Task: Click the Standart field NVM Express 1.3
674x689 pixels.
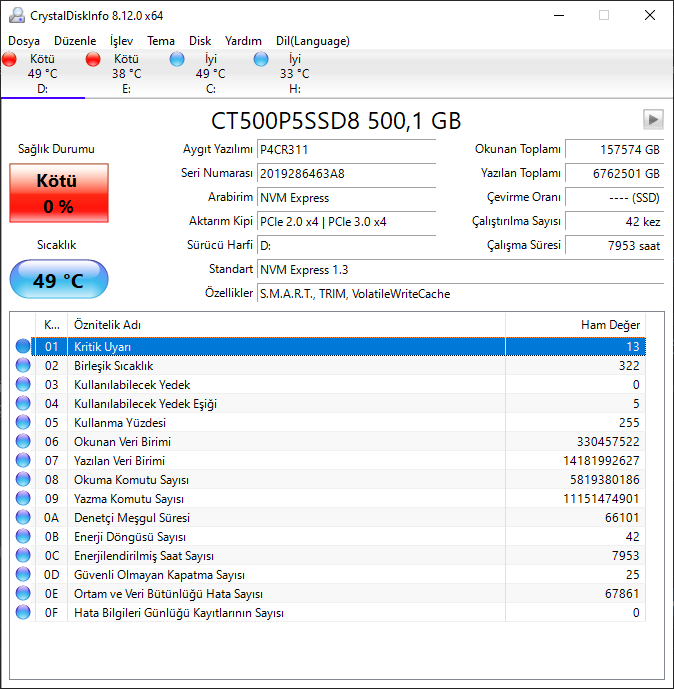Action: [x=460, y=269]
